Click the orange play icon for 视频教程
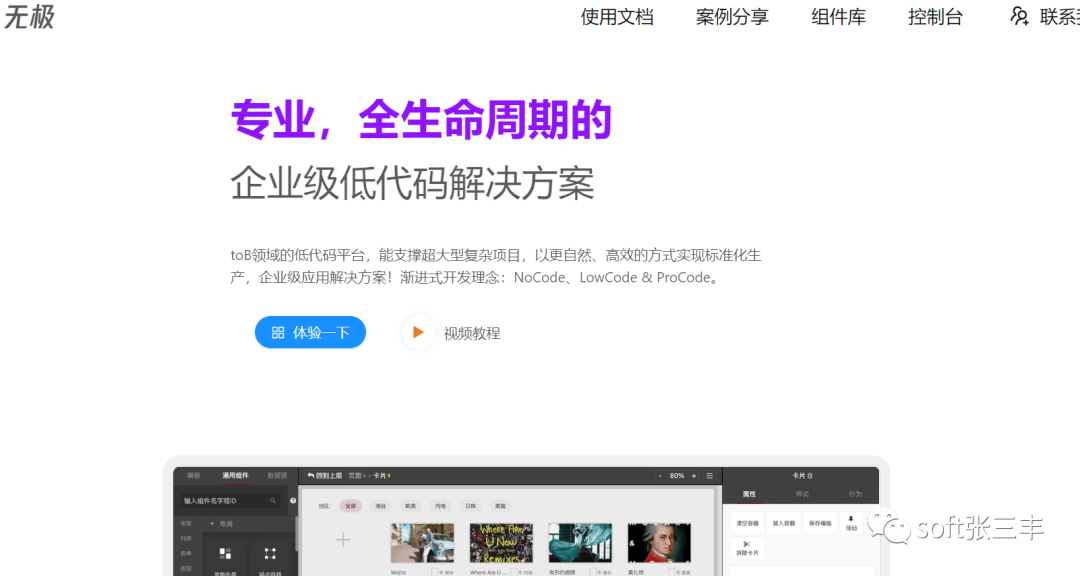The image size is (1080, 576). (x=418, y=333)
